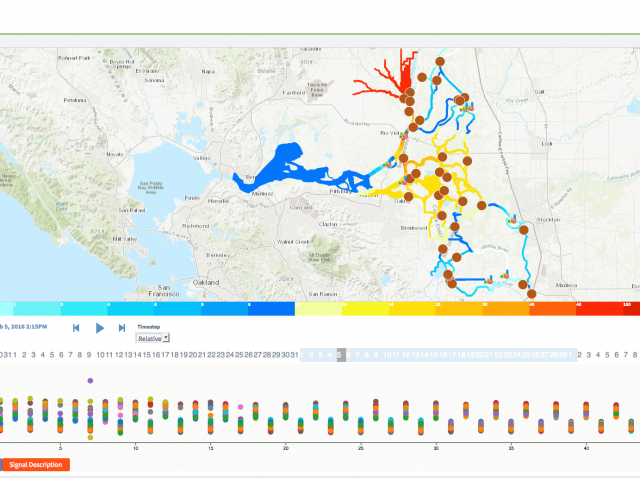The width and height of the screenshot is (640, 480).
Task: Click the 'Napa' map label
Action: coord(208,71)
